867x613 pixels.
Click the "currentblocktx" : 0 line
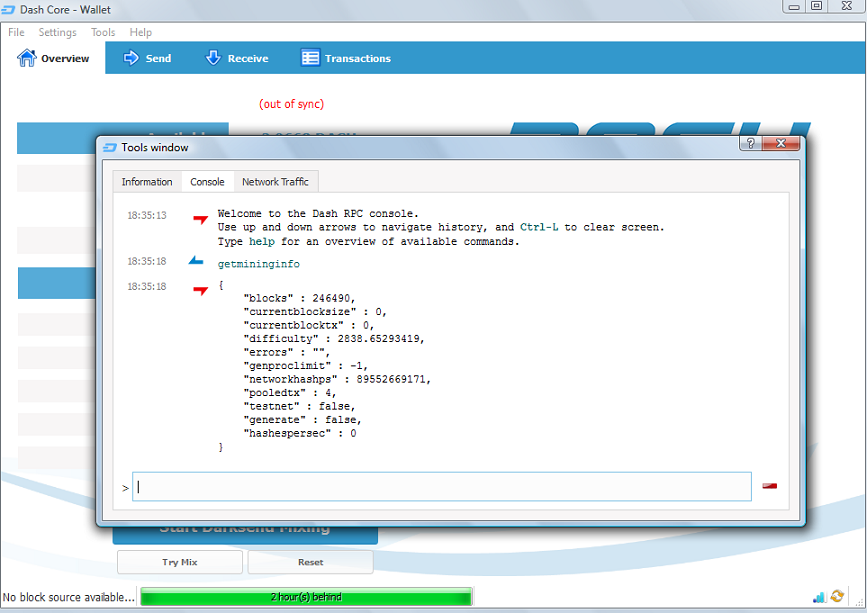(x=309, y=326)
